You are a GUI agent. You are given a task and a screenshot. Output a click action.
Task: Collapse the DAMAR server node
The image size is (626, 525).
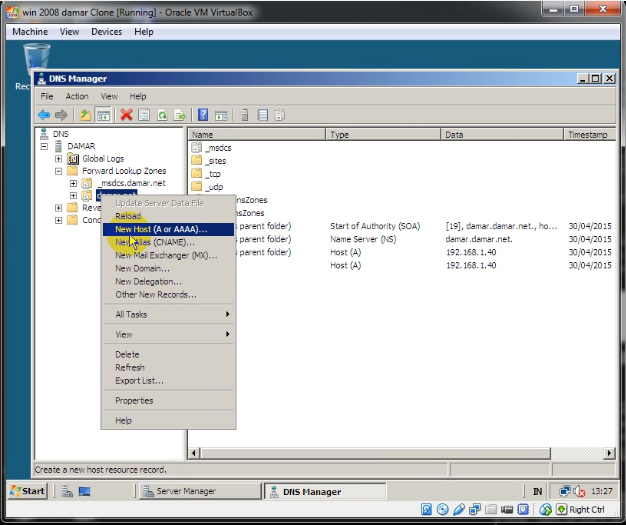click(44, 146)
